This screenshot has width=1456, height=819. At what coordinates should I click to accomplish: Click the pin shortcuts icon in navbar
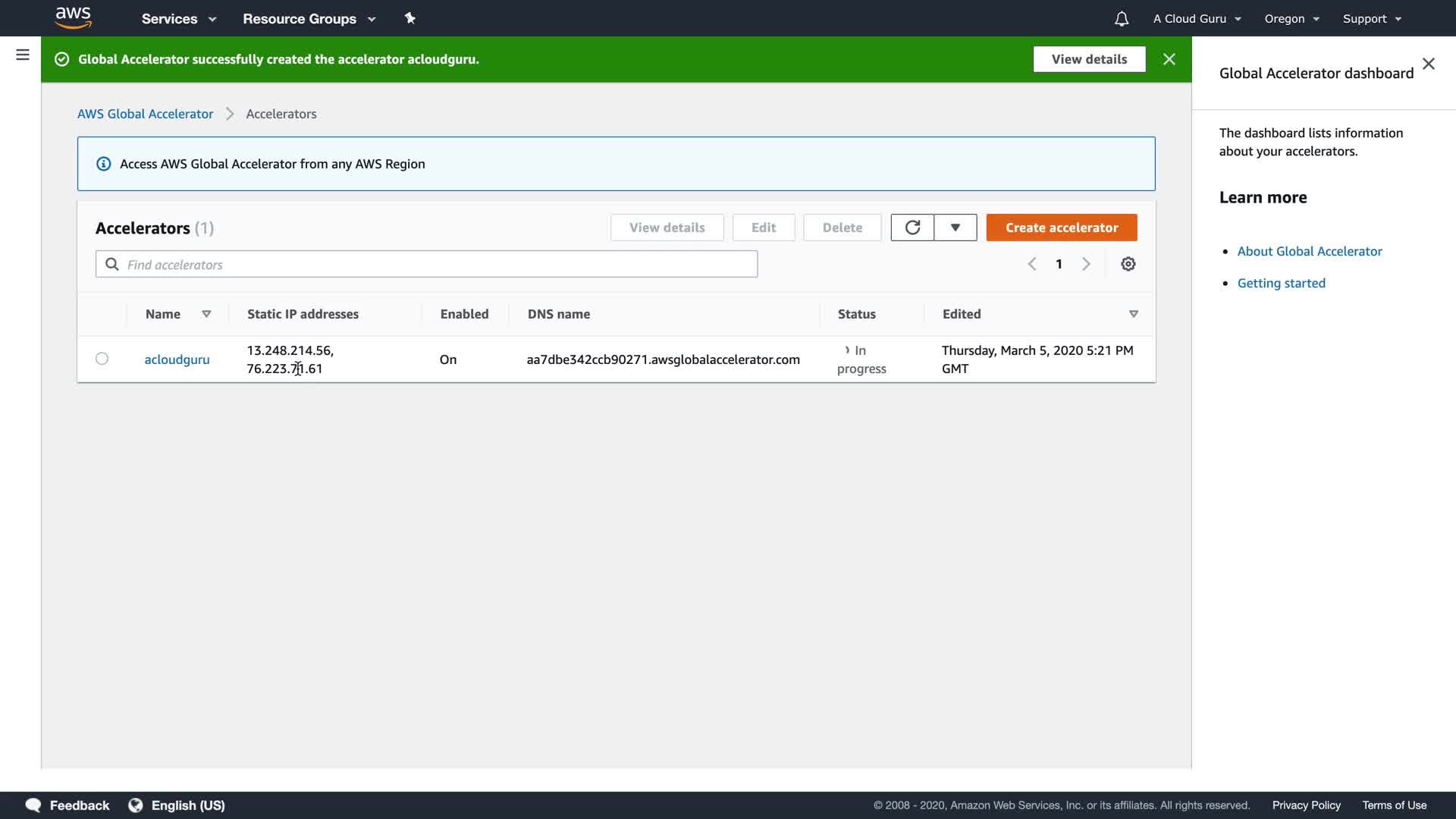click(410, 18)
